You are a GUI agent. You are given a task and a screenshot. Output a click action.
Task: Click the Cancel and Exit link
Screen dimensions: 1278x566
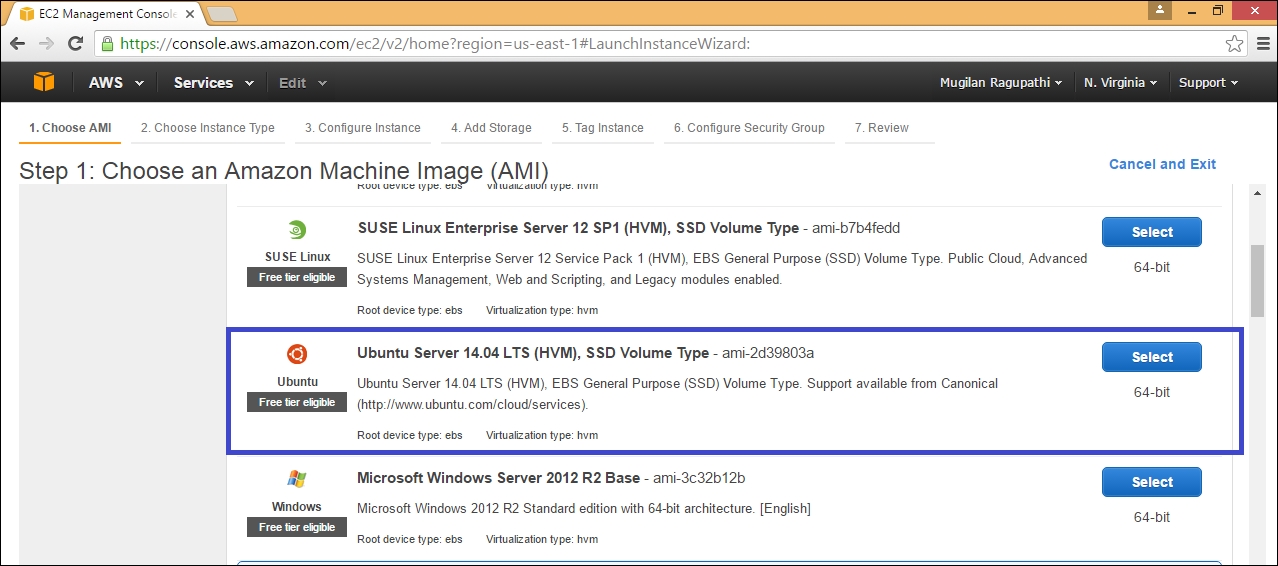pos(1162,164)
